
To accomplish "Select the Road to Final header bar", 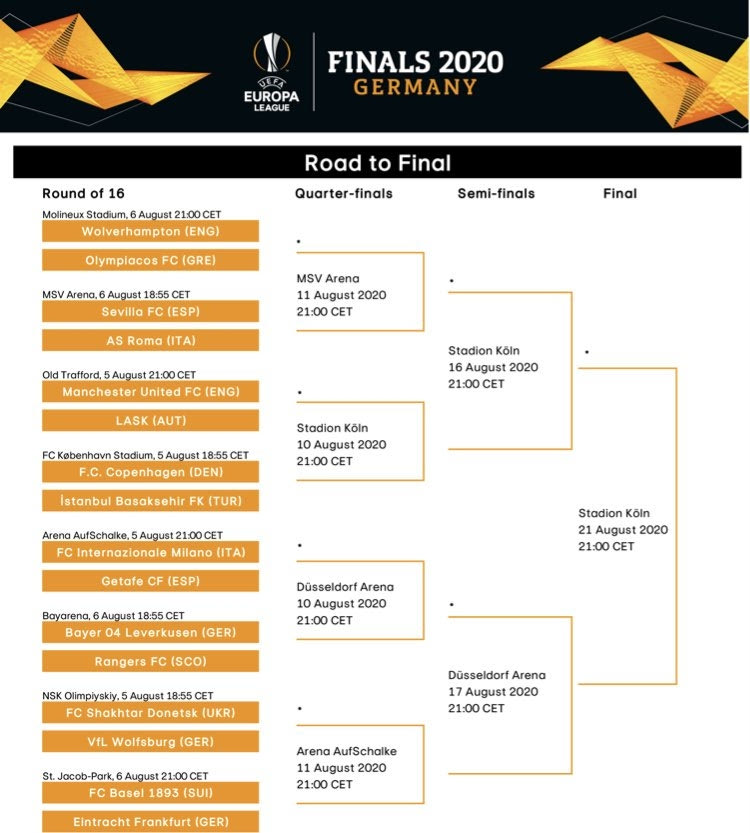I will (377, 163).
